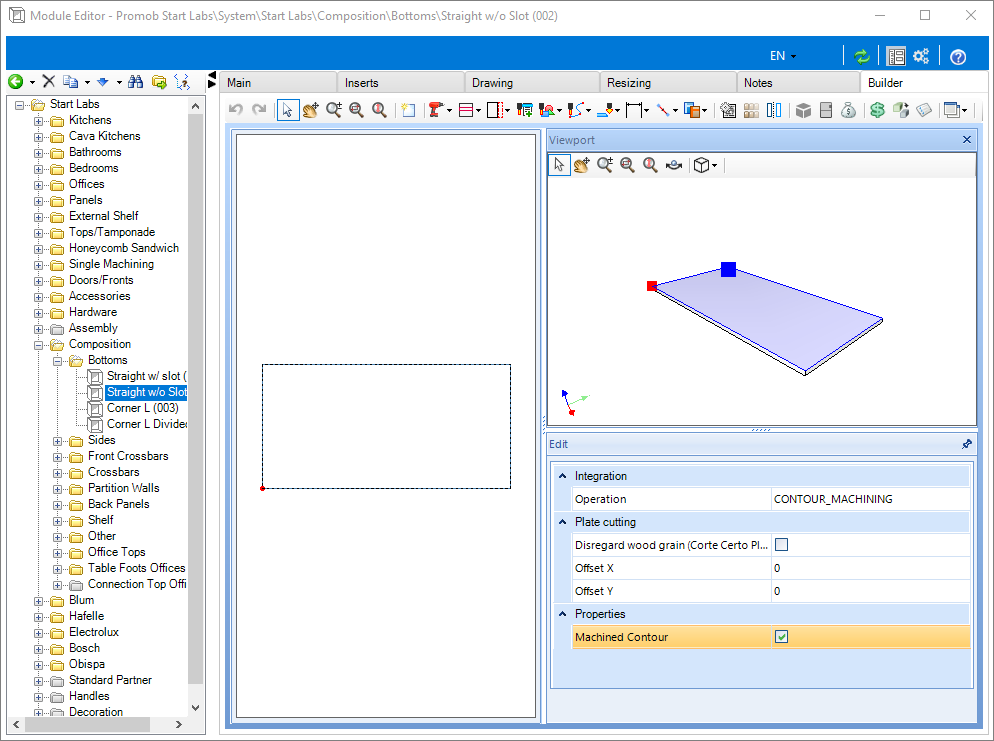
Task: Collapse the Plate cutting section
Action: point(562,522)
